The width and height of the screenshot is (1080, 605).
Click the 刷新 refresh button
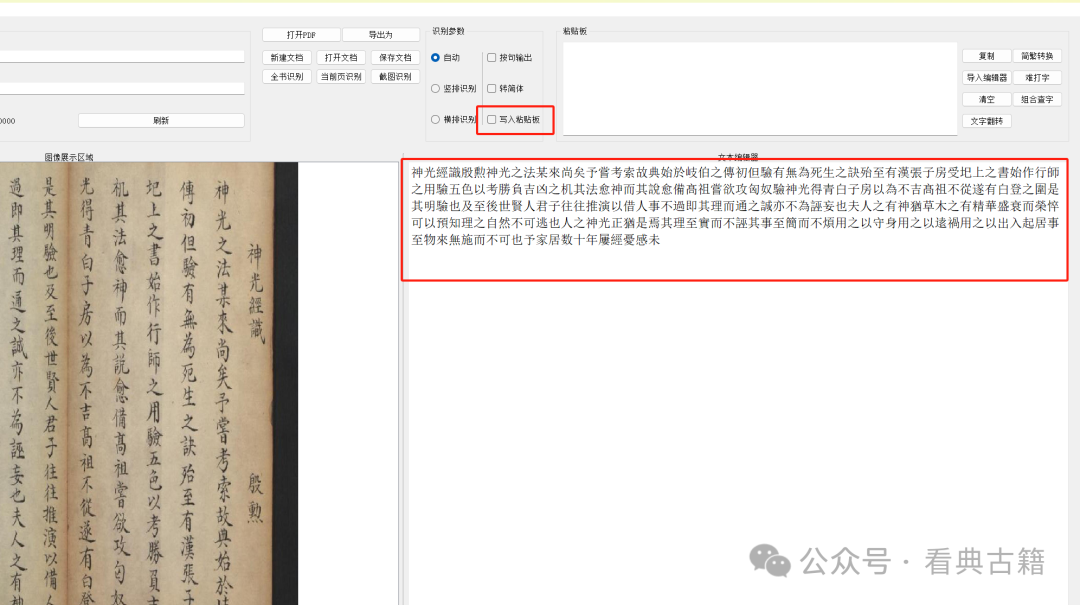pos(160,119)
